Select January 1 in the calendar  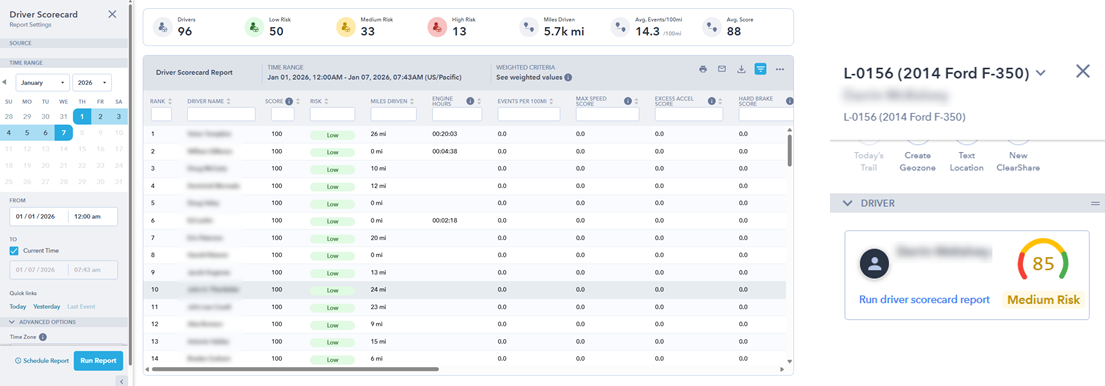pyautogui.click(x=82, y=116)
